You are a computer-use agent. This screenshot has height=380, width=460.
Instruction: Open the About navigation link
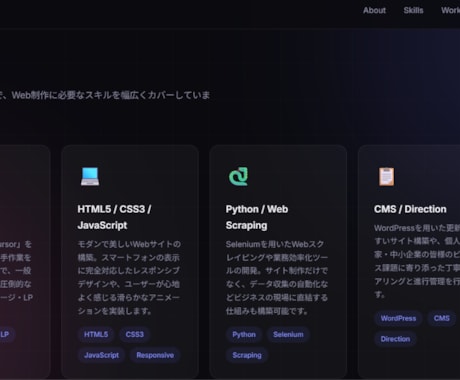[x=374, y=10]
